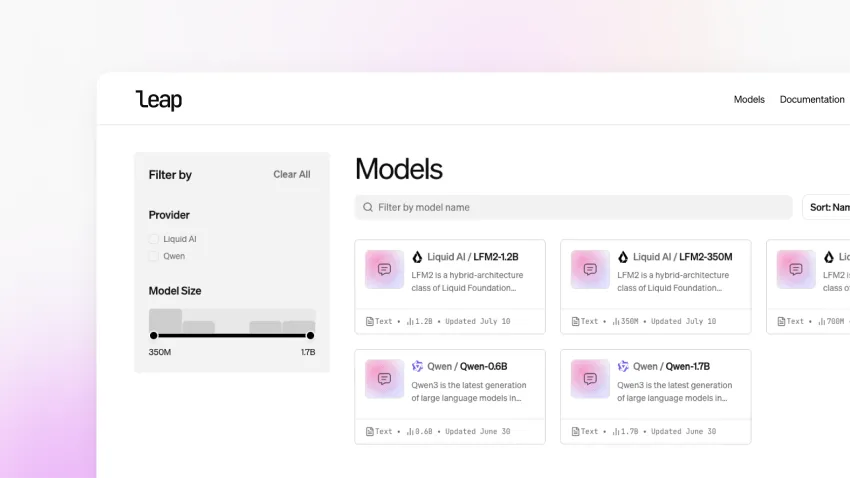Enable the Liquid AI provider filter

click(x=154, y=239)
